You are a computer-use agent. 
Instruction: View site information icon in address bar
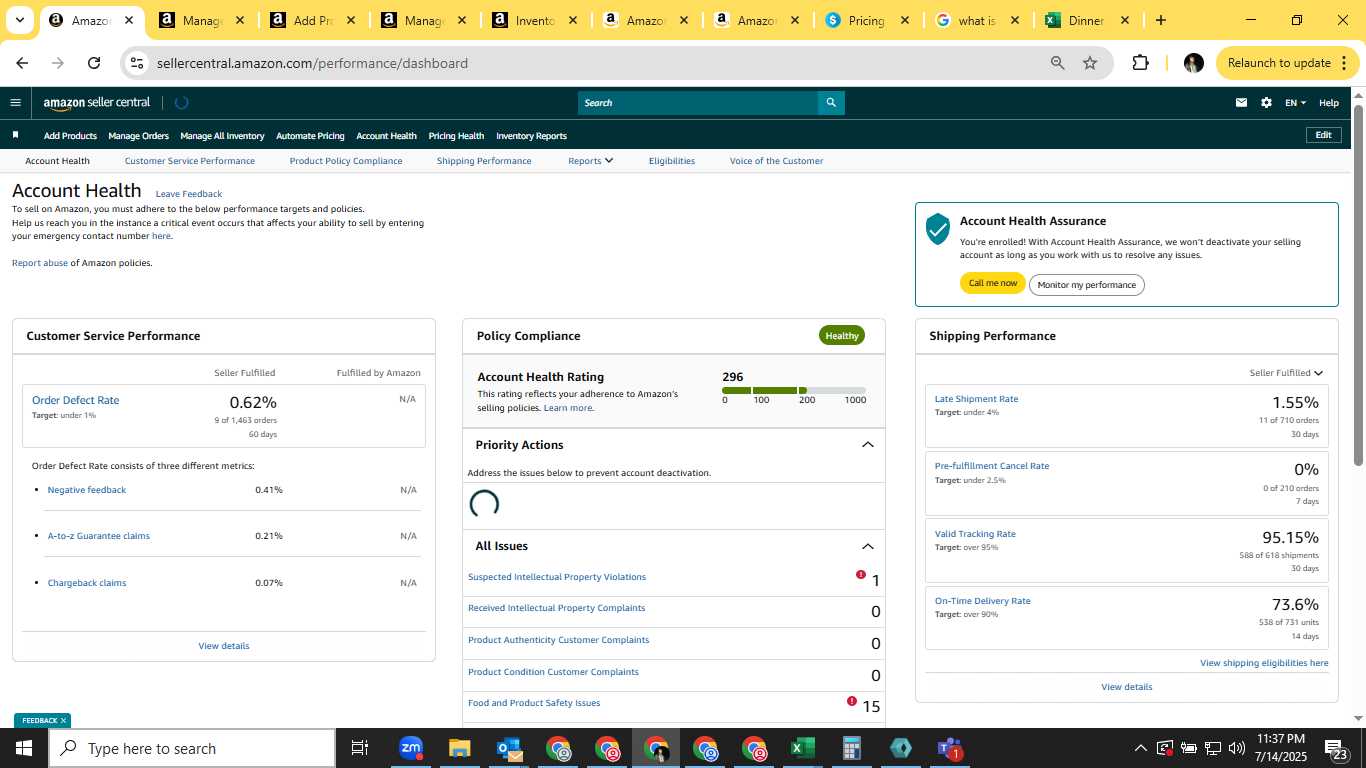coord(137,63)
